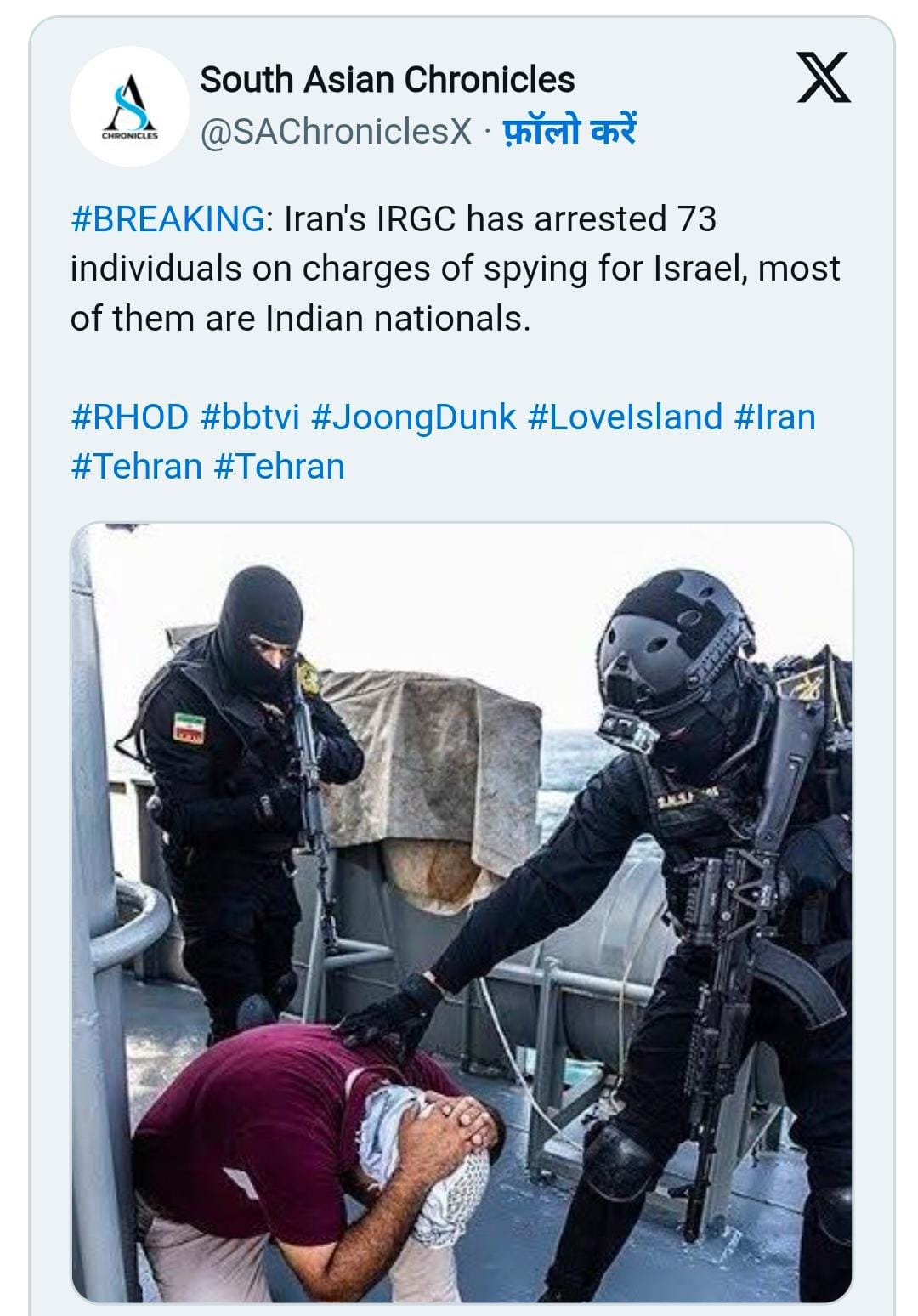This screenshot has width=918, height=1316.
Task: Open the attached photo of masked soldiers
Action: click(x=462, y=911)
